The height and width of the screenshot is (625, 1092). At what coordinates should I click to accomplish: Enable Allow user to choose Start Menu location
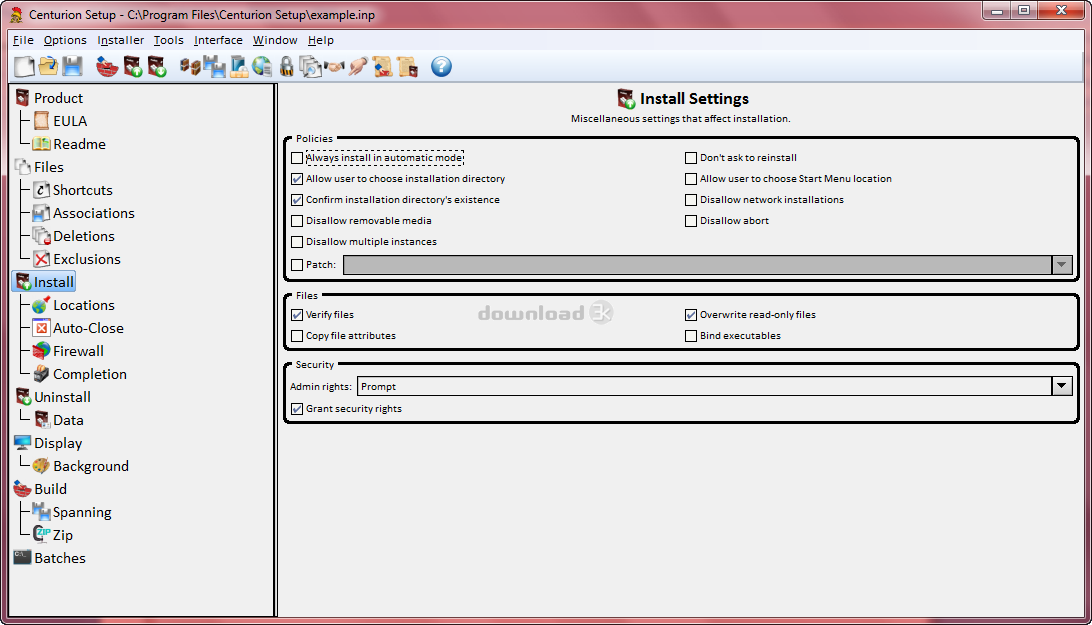point(691,179)
